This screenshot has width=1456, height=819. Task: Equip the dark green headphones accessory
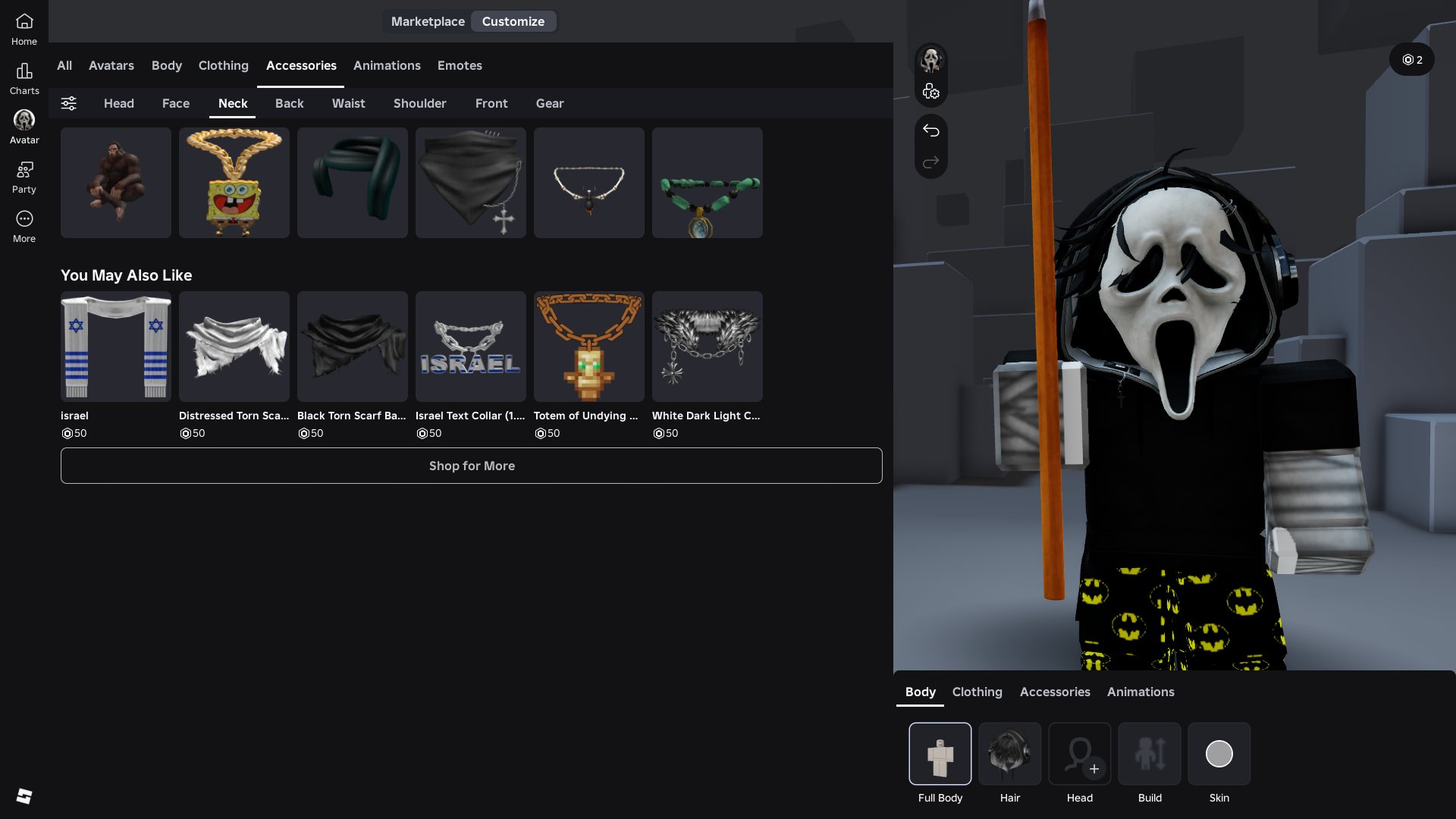point(353,183)
